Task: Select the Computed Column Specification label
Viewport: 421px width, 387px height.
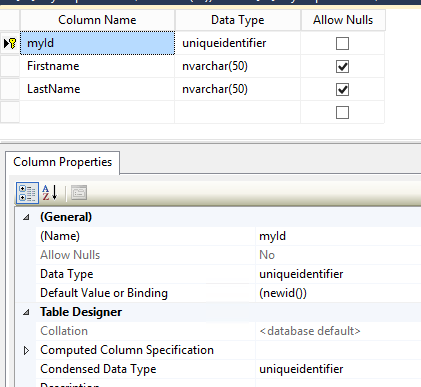Action: point(127,350)
